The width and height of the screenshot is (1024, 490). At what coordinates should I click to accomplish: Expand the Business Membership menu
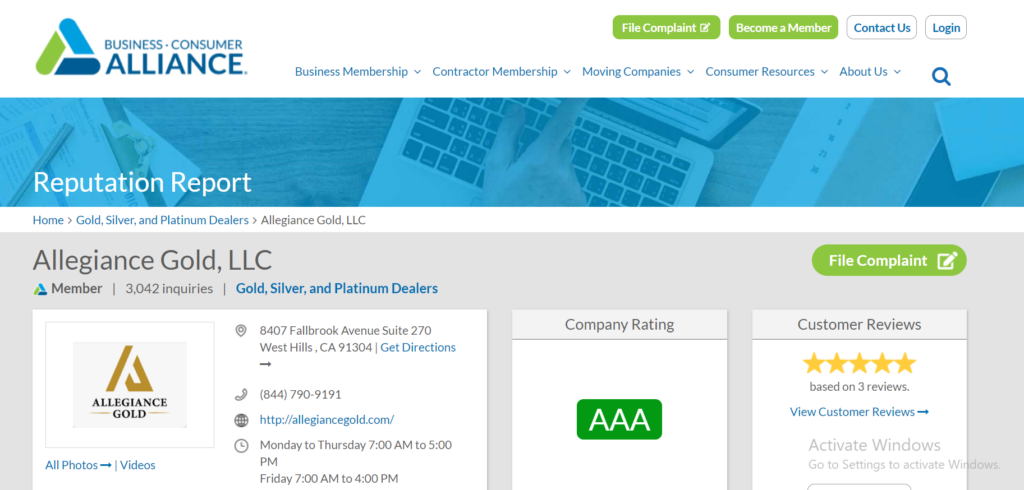358,72
